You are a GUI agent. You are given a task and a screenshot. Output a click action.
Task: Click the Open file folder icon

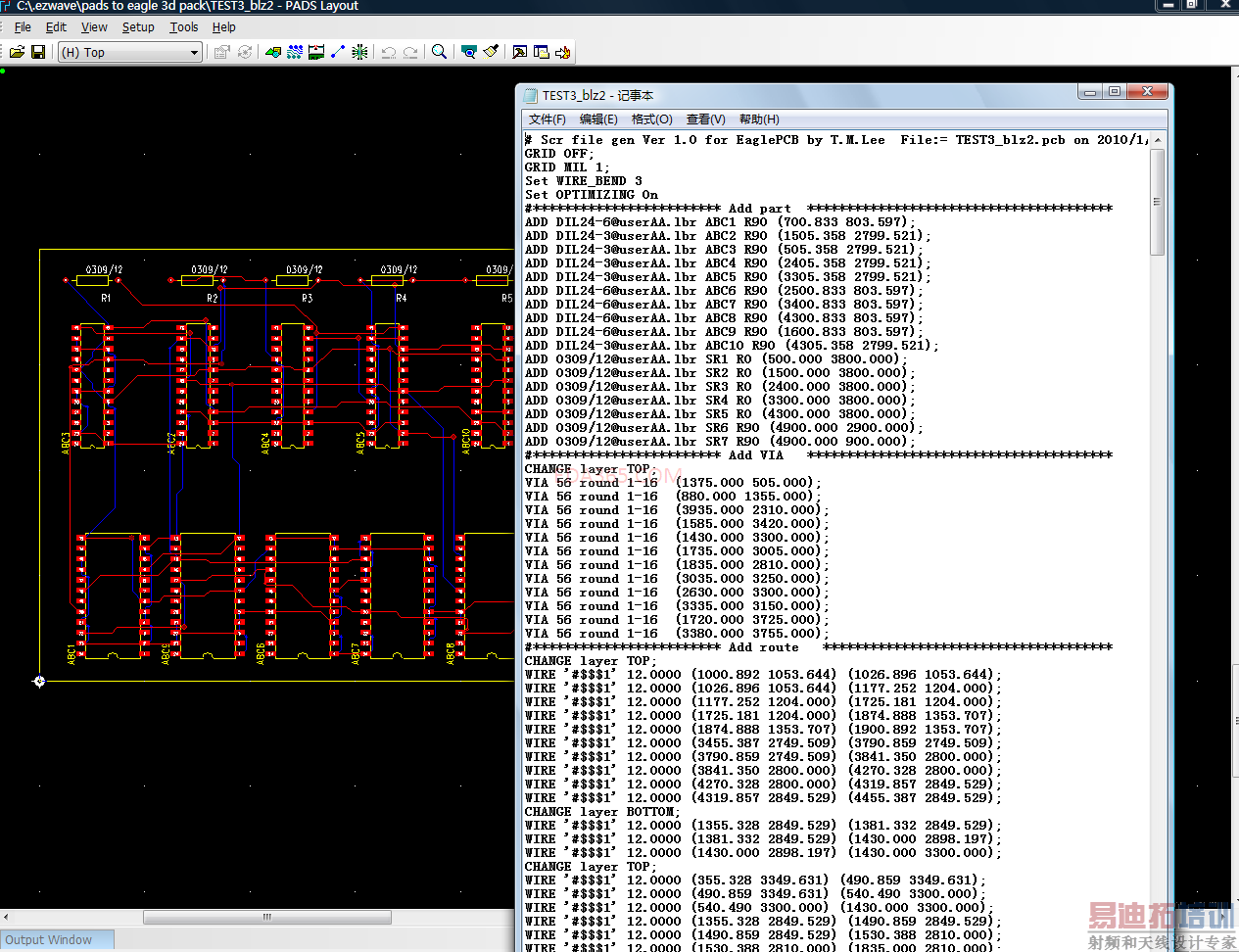click(x=17, y=52)
